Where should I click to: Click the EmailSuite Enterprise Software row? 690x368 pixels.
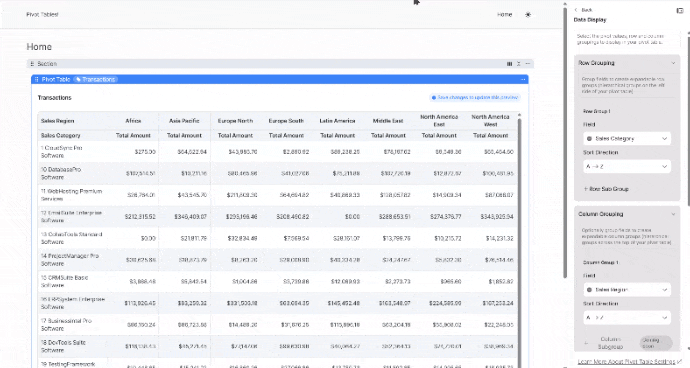pos(277,217)
